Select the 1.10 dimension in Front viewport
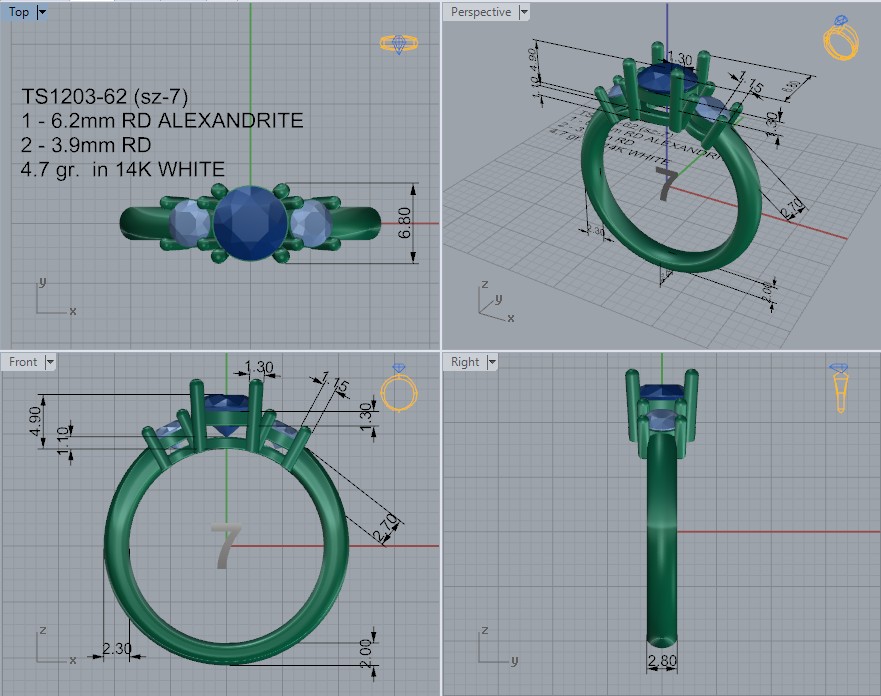This screenshot has width=881, height=696. [63, 441]
